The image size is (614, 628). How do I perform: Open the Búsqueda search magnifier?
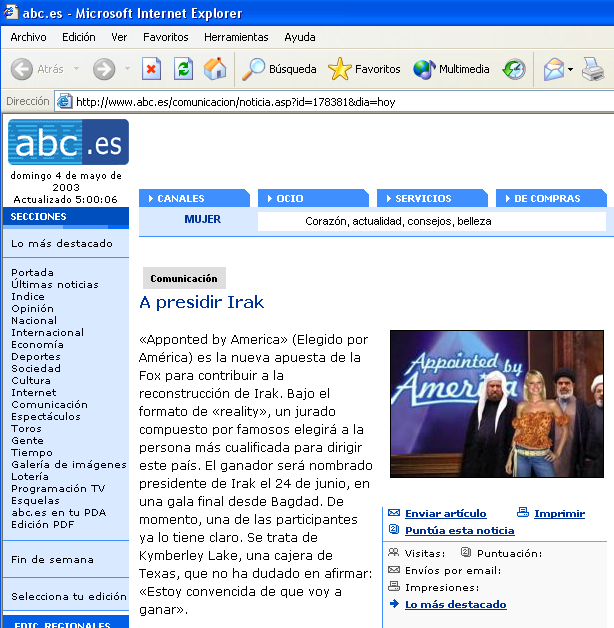tap(279, 69)
